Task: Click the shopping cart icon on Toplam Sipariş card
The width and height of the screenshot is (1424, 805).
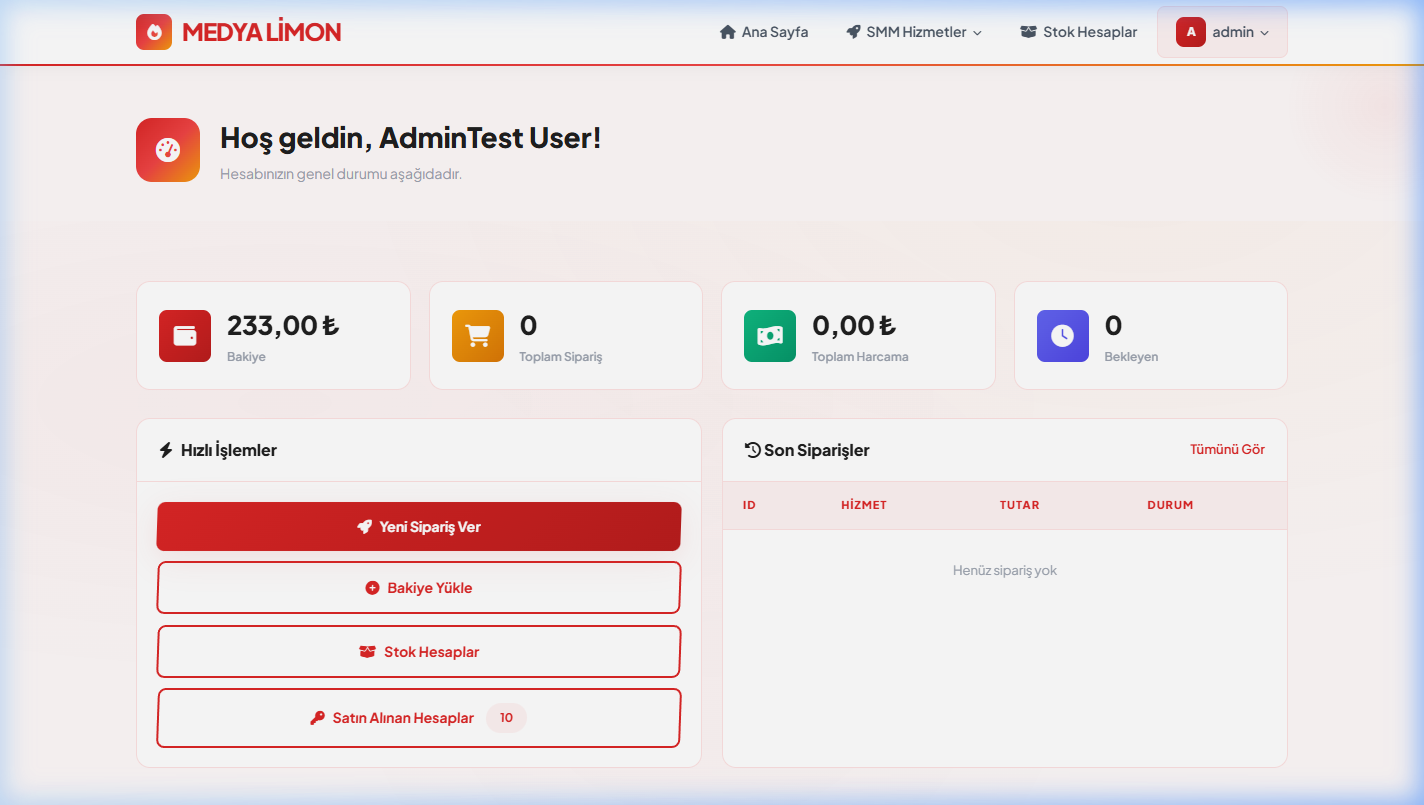Action: (477, 335)
